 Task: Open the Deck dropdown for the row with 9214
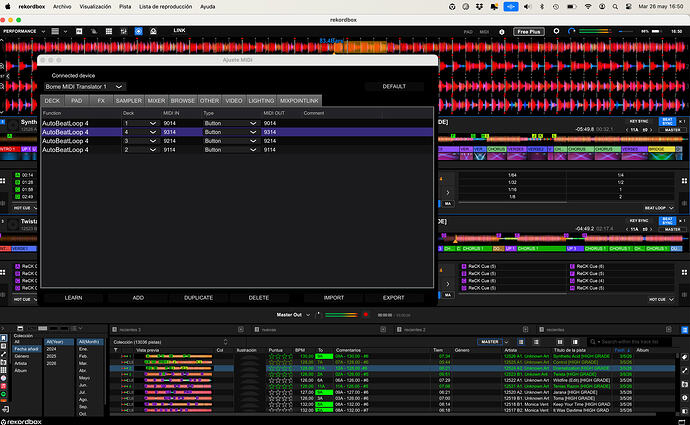[x=140, y=141]
